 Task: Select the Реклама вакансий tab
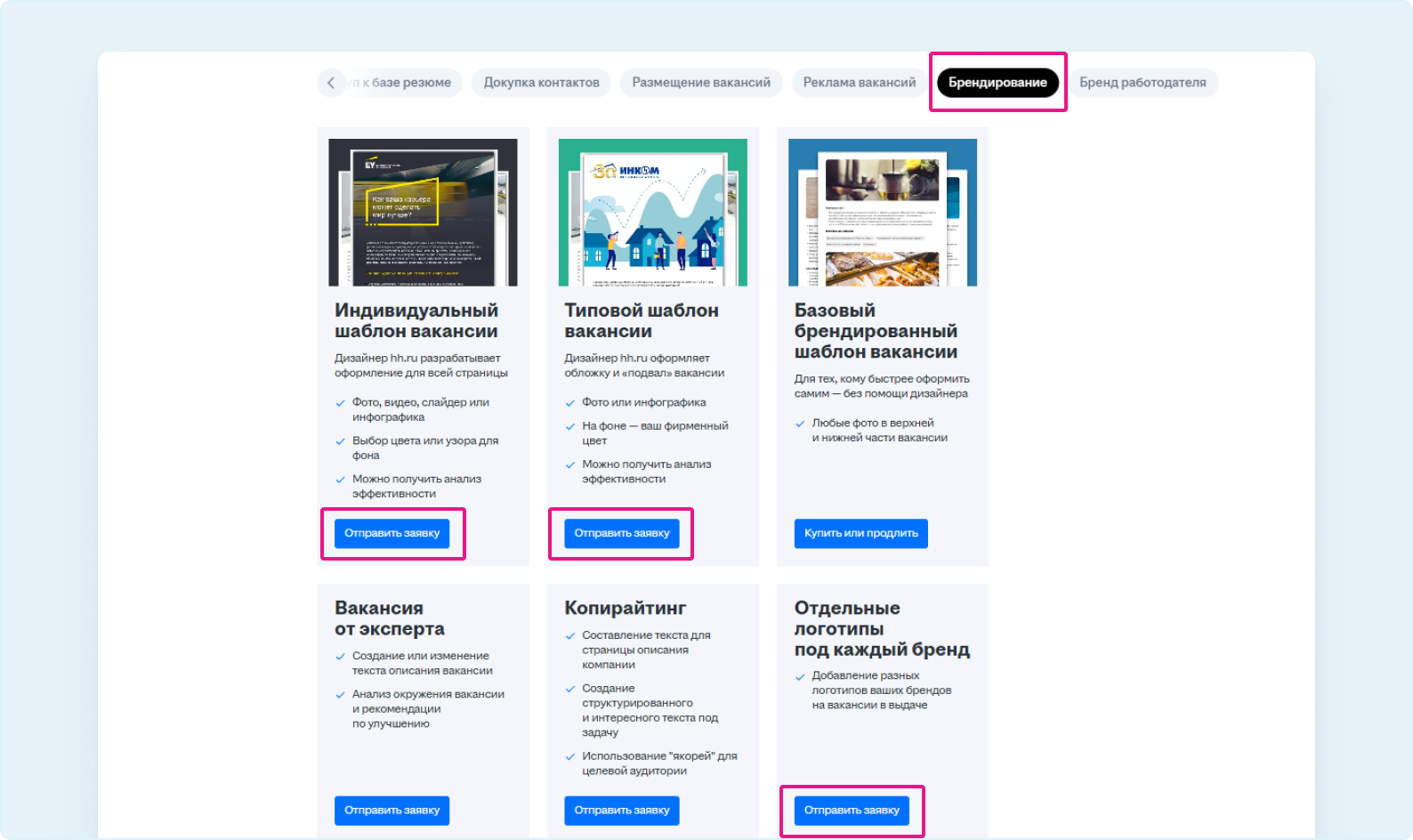click(x=859, y=83)
